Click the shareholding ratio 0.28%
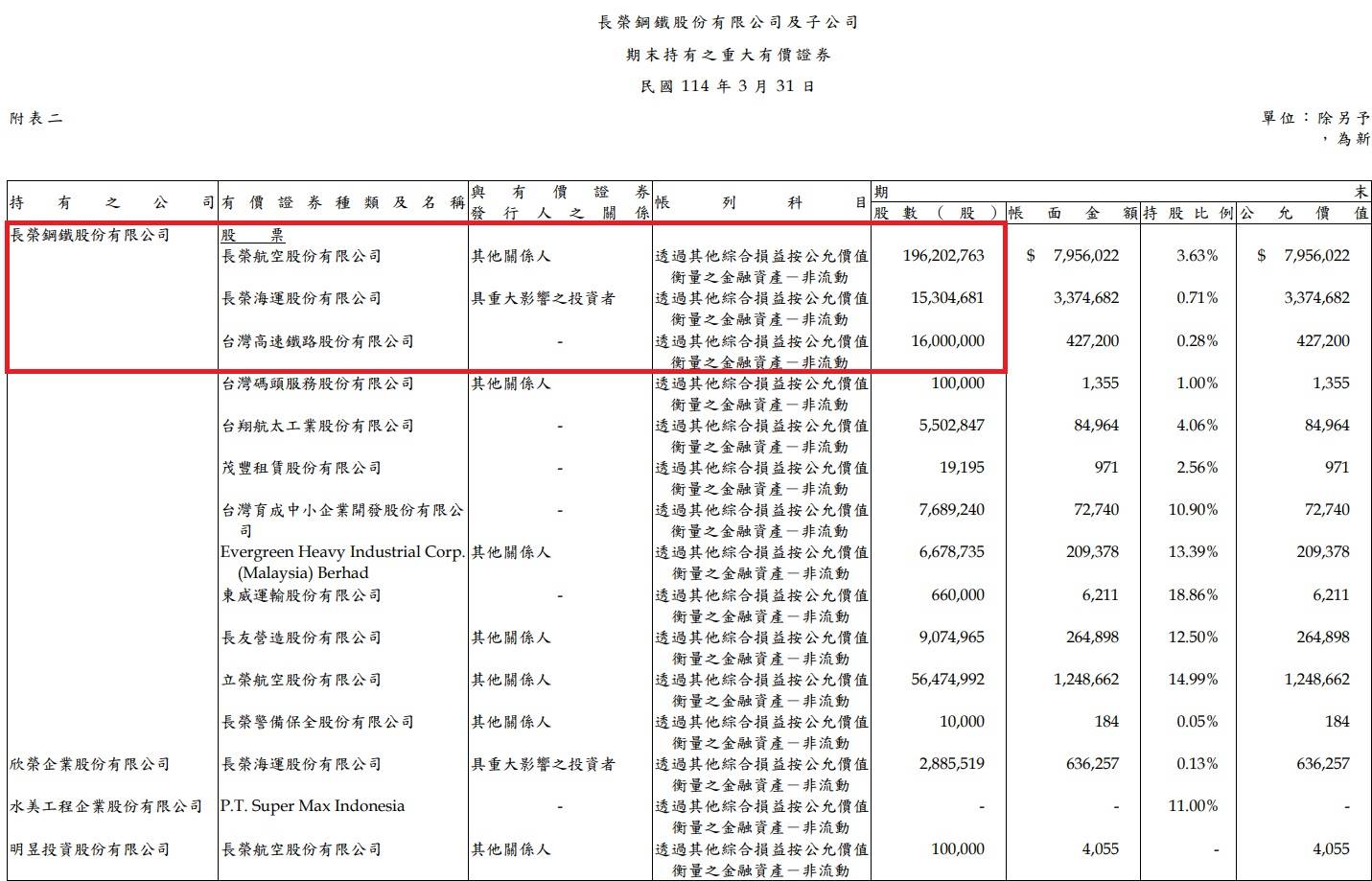Screen dimensions: 1372x881 [x=1198, y=341]
